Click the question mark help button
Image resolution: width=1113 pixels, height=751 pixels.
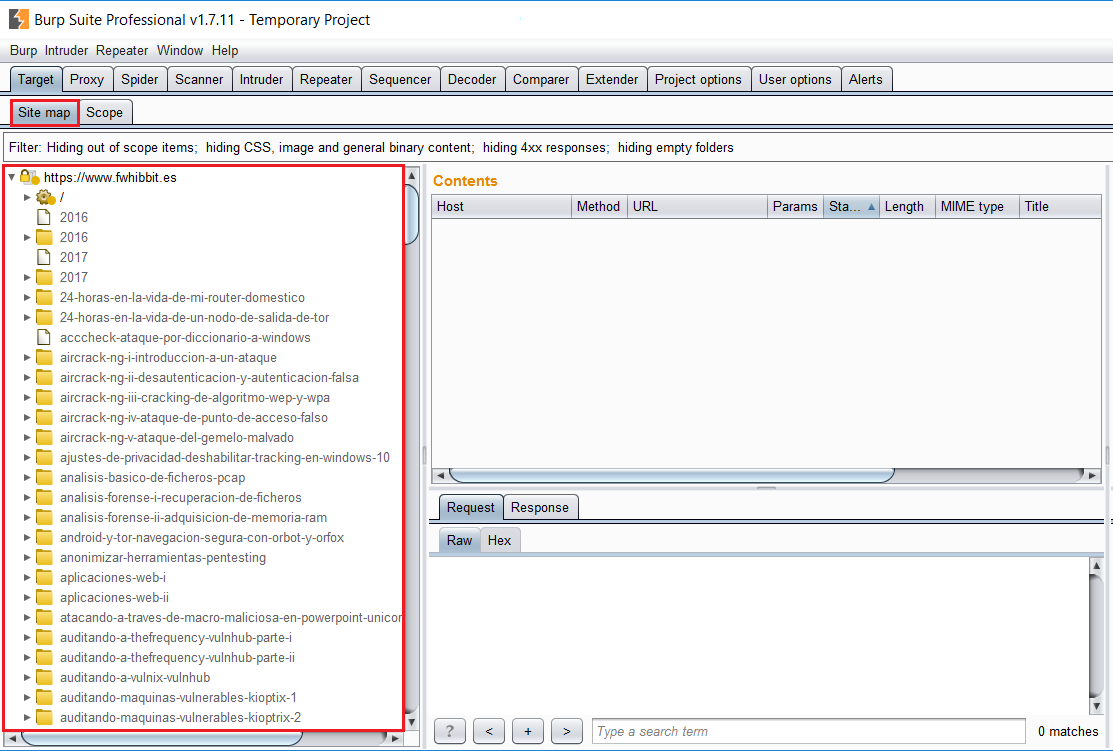coord(449,731)
